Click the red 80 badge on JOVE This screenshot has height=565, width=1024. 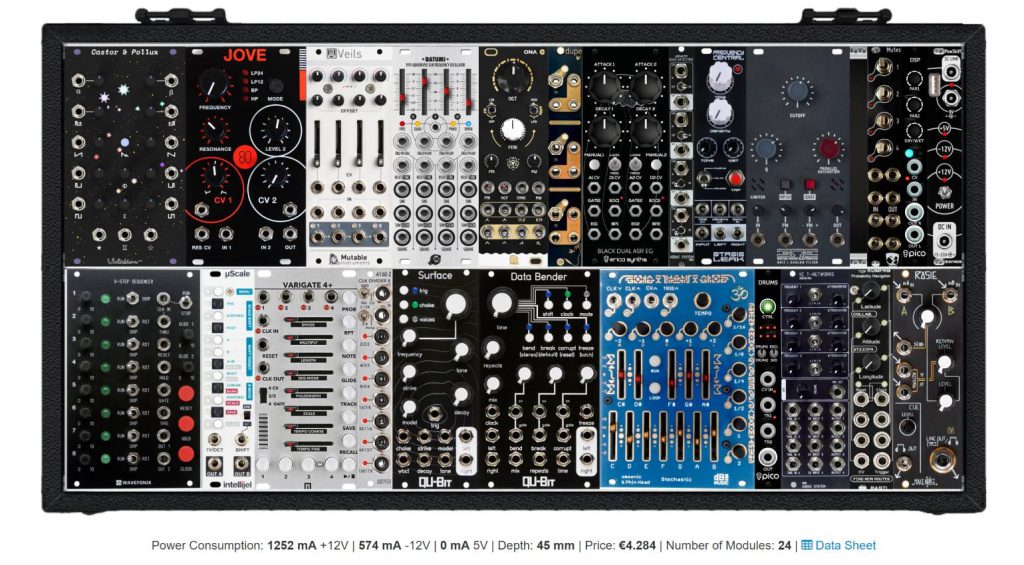click(245, 157)
